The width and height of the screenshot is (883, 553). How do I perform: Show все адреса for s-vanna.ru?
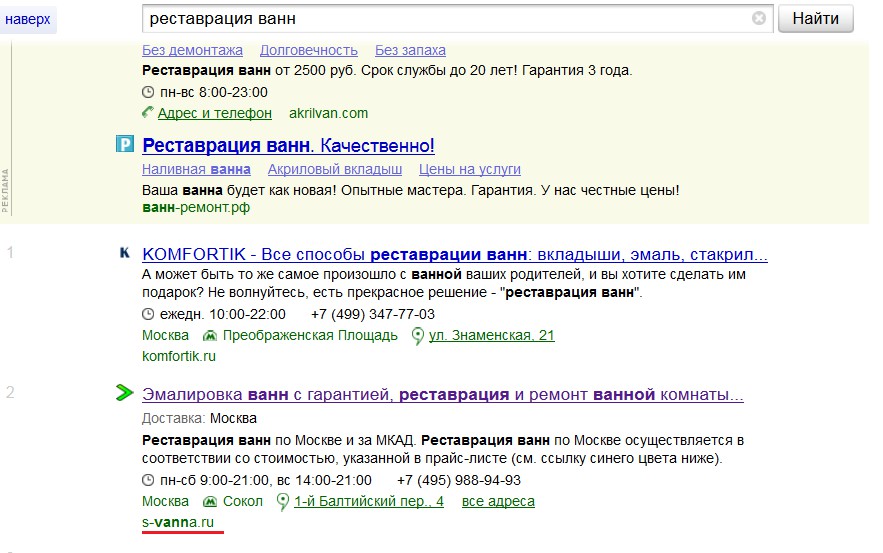click(498, 501)
